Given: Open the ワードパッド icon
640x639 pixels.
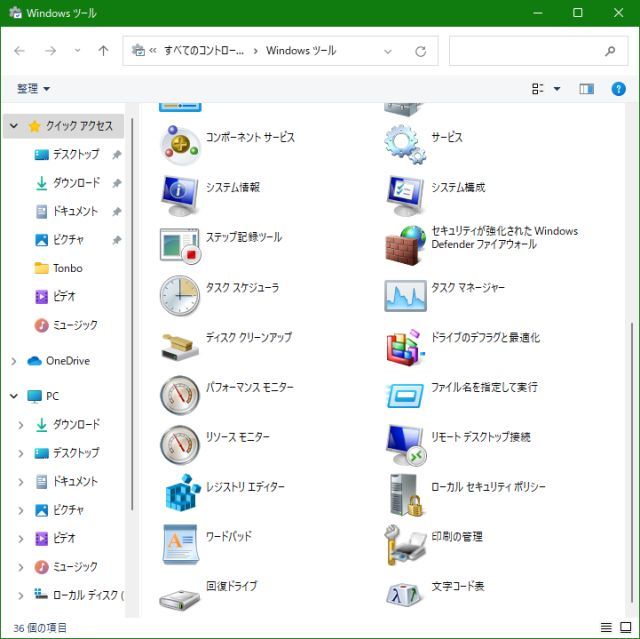Looking at the screenshot, I should 180,545.
